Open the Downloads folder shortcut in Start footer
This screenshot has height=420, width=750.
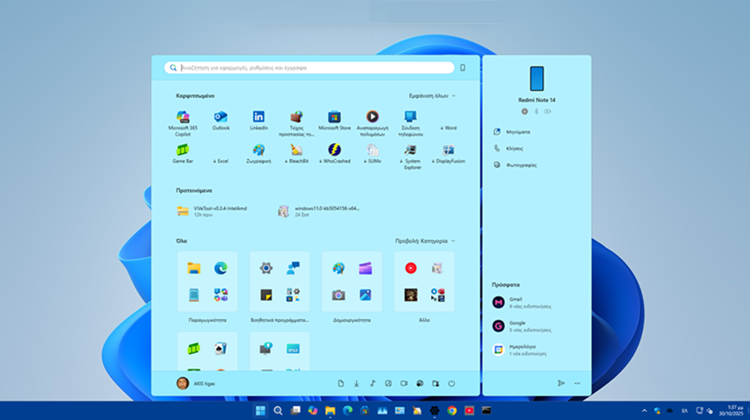[x=356, y=384]
